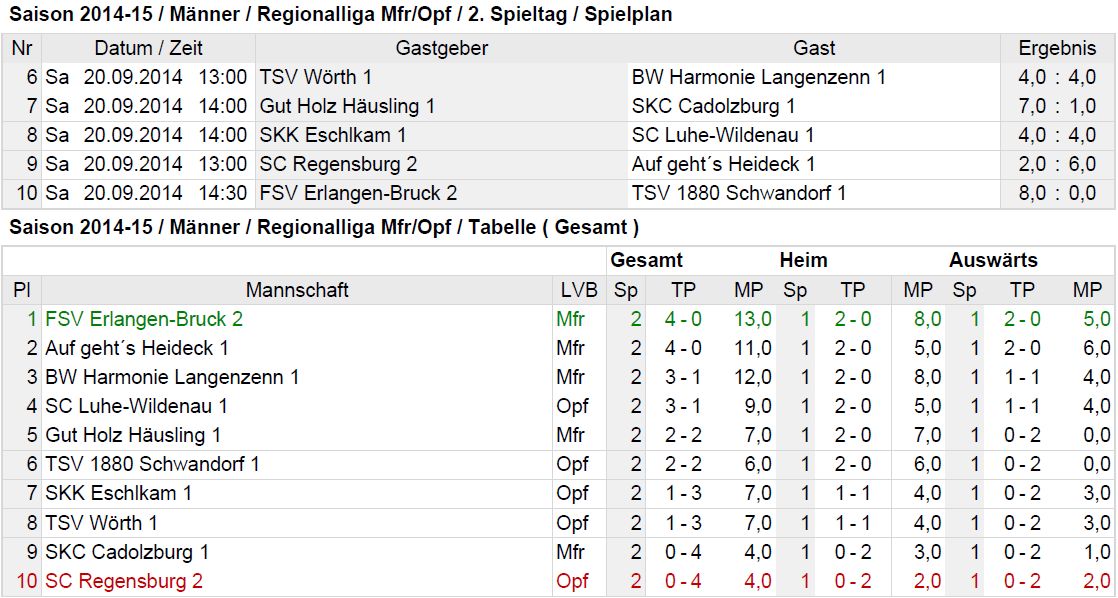
Task: Click Gut Holz Häusling 1 host entry
Action: (347, 106)
